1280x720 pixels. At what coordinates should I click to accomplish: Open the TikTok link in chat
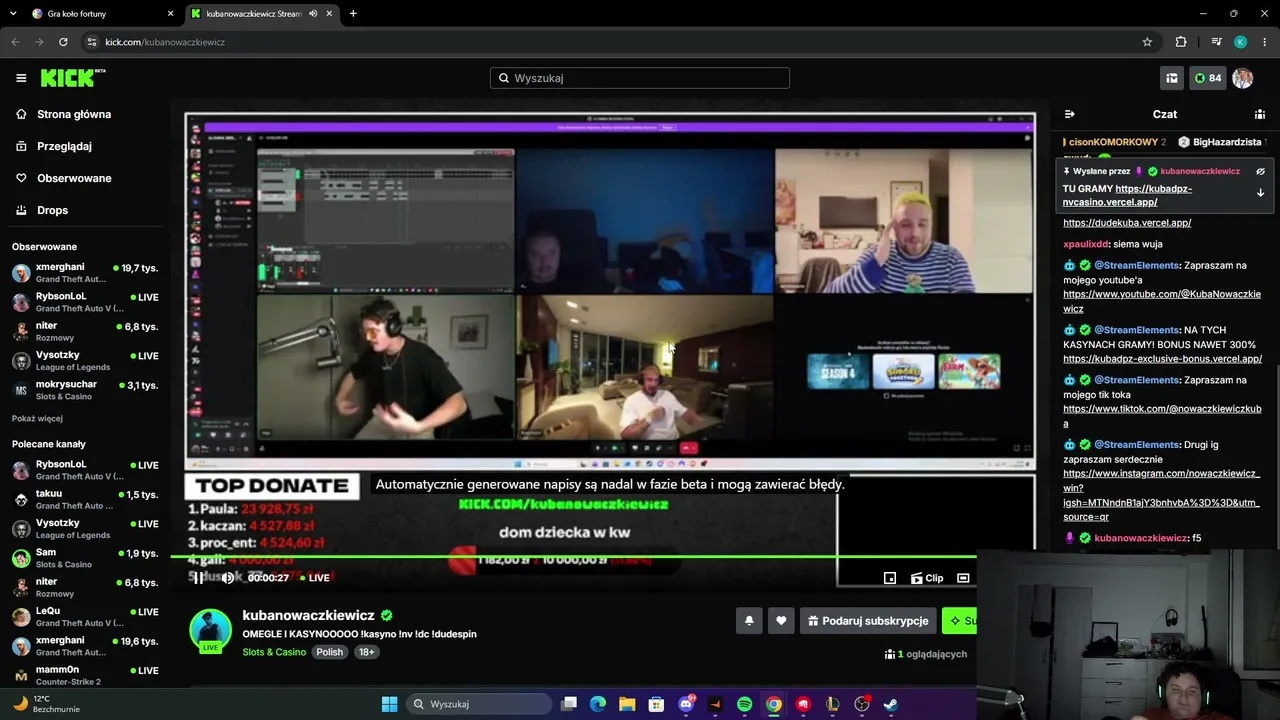[x=1162, y=416]
